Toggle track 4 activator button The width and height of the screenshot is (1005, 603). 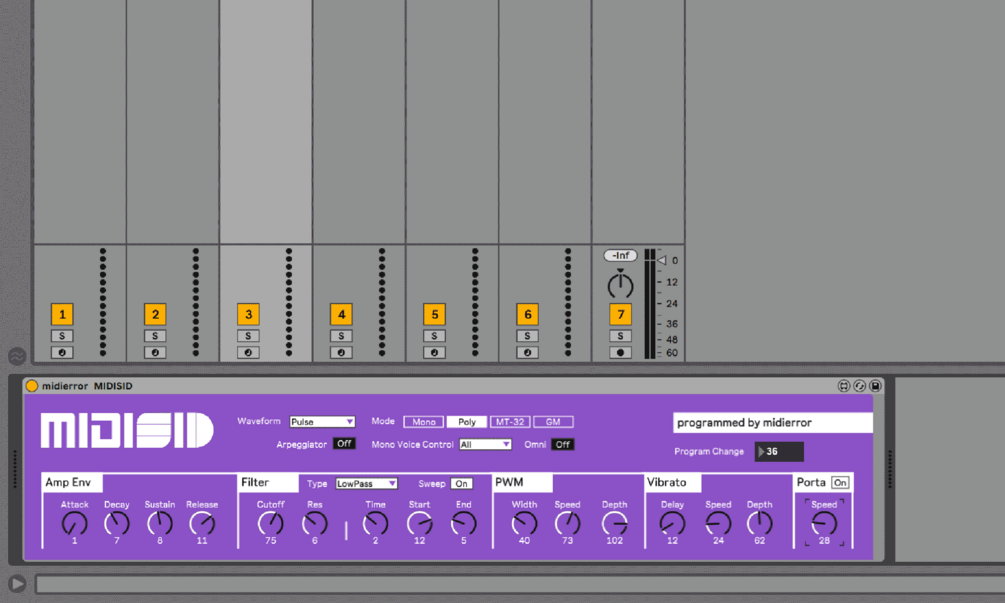341,315
